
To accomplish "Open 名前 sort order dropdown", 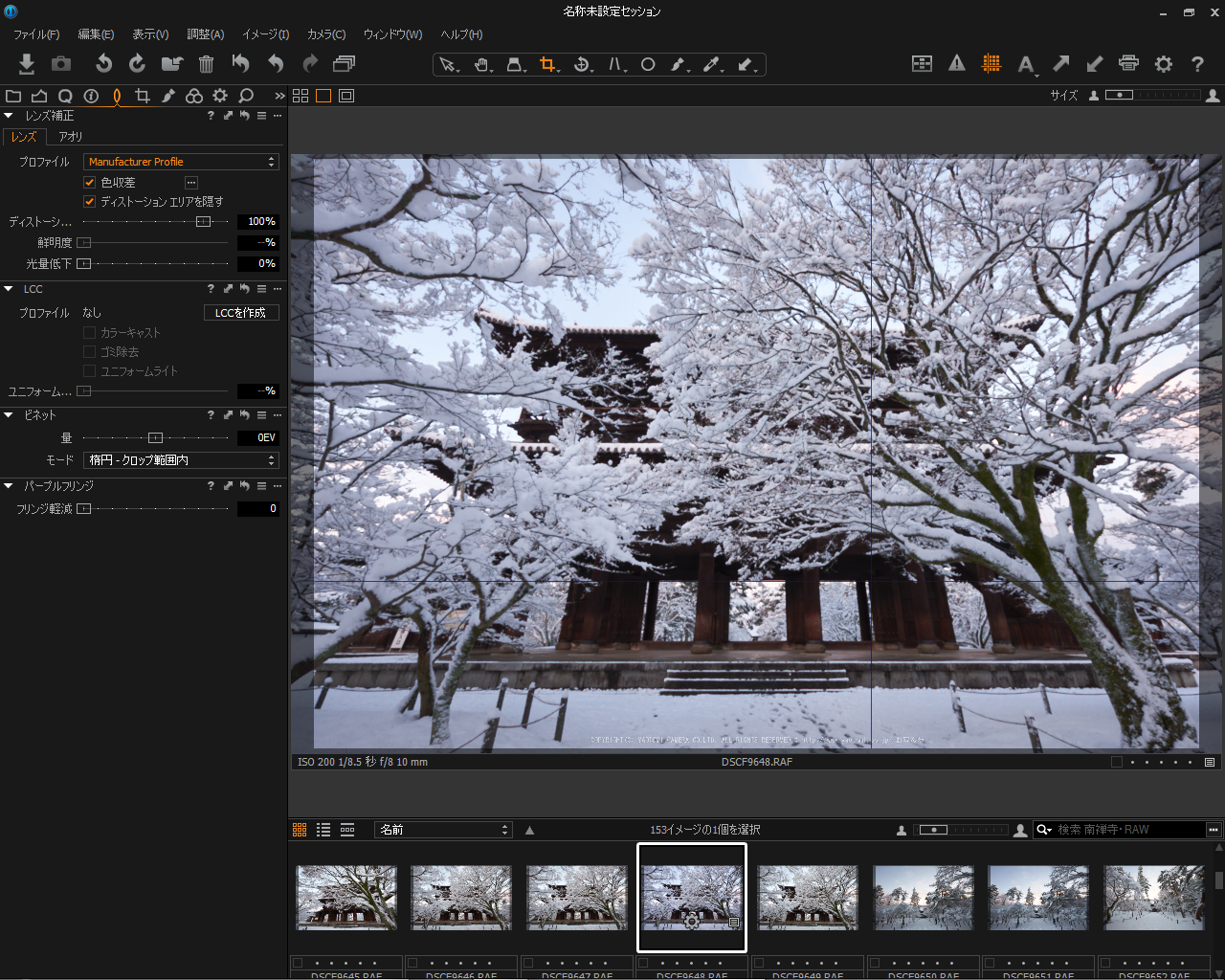I will 443,830.
